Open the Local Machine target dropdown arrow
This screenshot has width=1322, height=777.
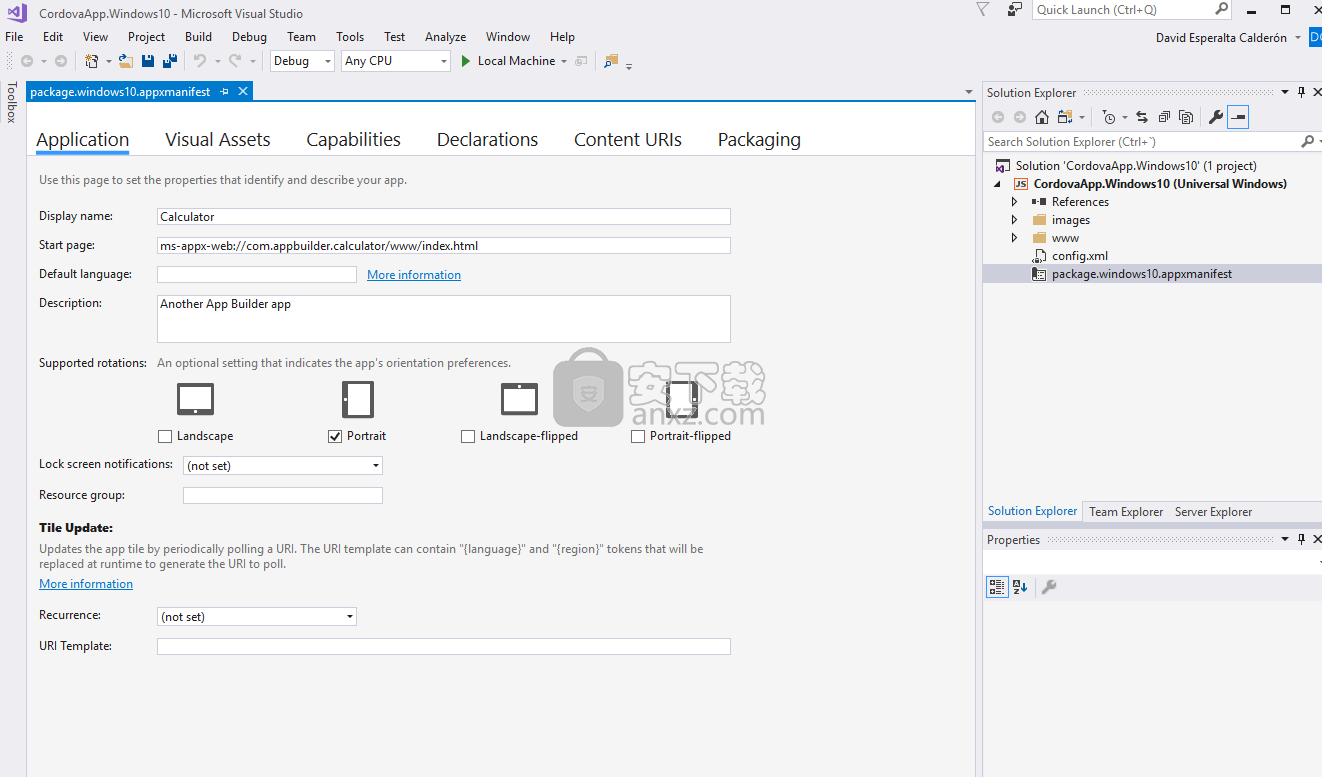(564, 62)
